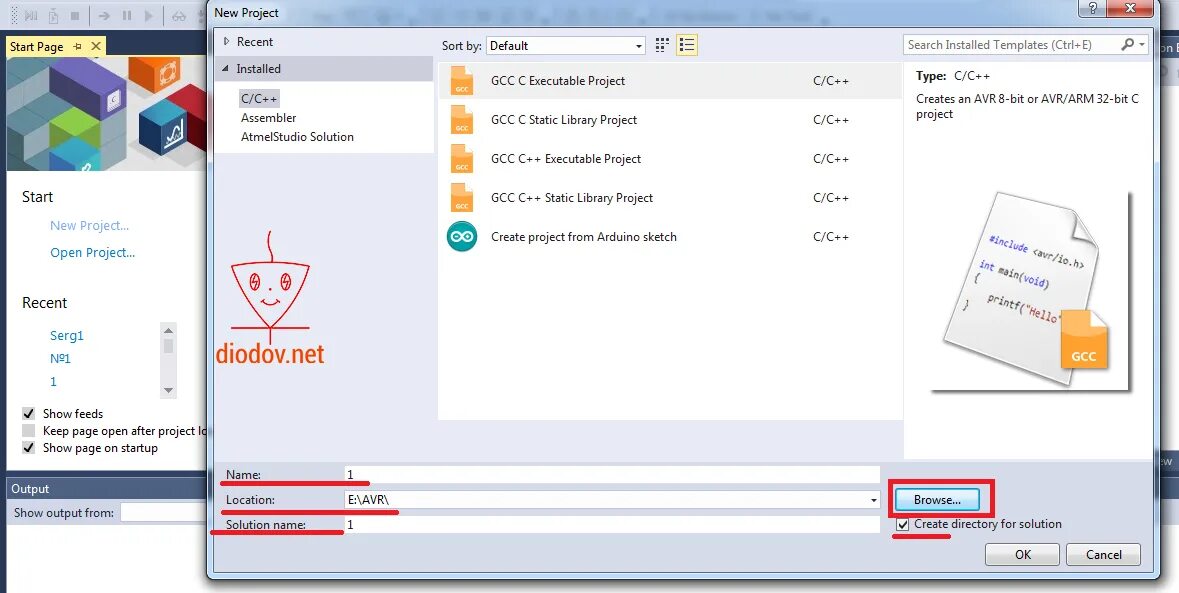Toggle Keep page open after project load
This screenshot has width=1179, height=593.
[29, 431]
